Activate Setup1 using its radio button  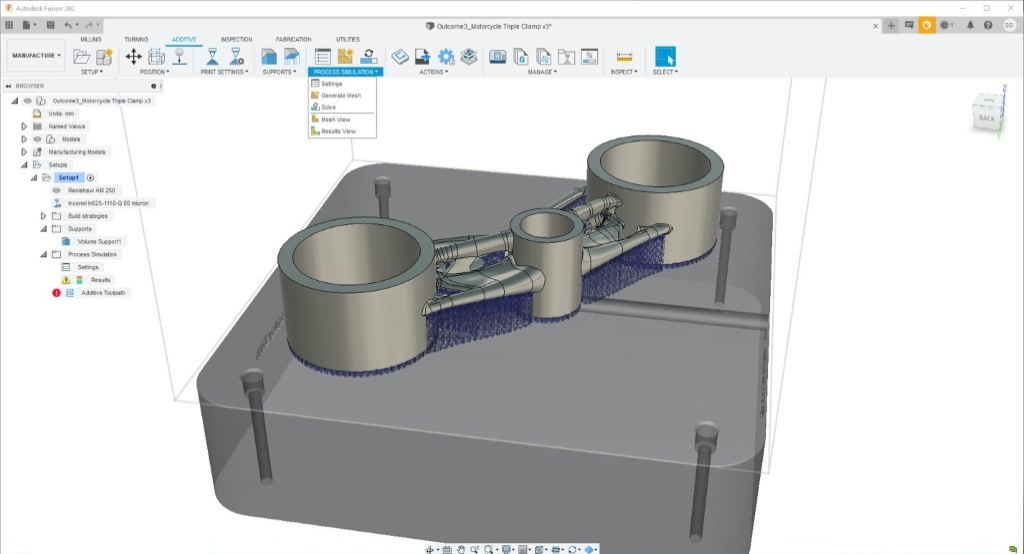[91, 177]
